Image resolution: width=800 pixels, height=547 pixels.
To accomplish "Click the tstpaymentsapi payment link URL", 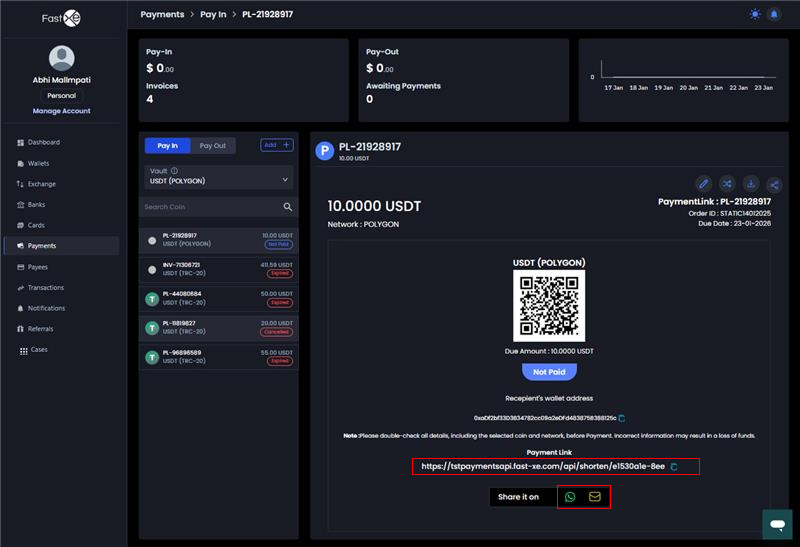I will point(543,466).
